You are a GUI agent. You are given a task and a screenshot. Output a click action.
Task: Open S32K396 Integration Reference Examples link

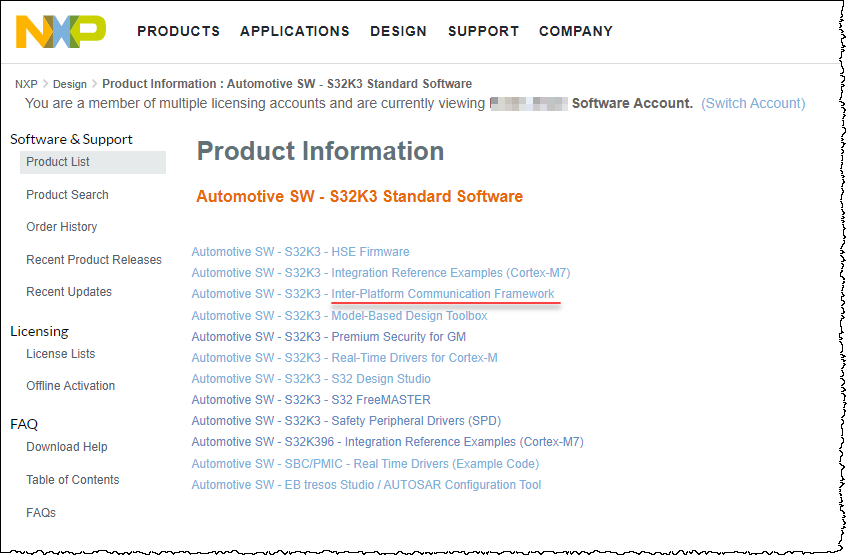point(387,442)
